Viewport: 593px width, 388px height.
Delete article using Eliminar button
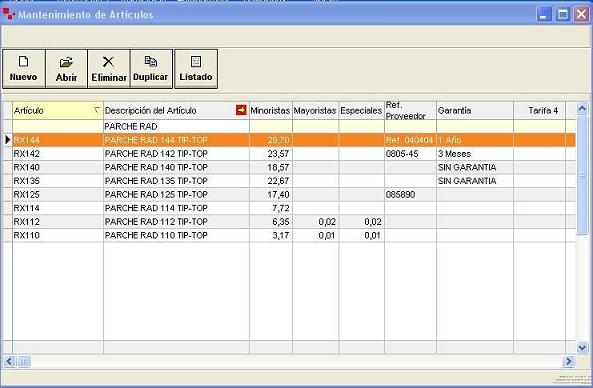coord(109,69)
